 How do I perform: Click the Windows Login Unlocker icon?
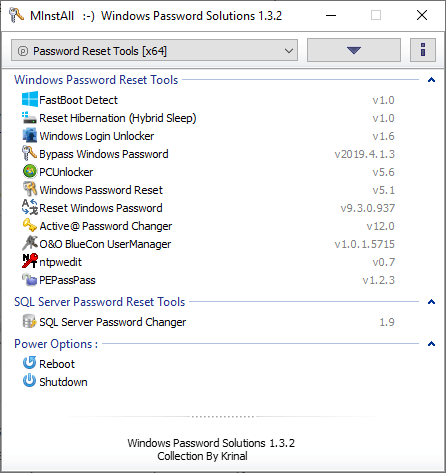pos(30,136)
